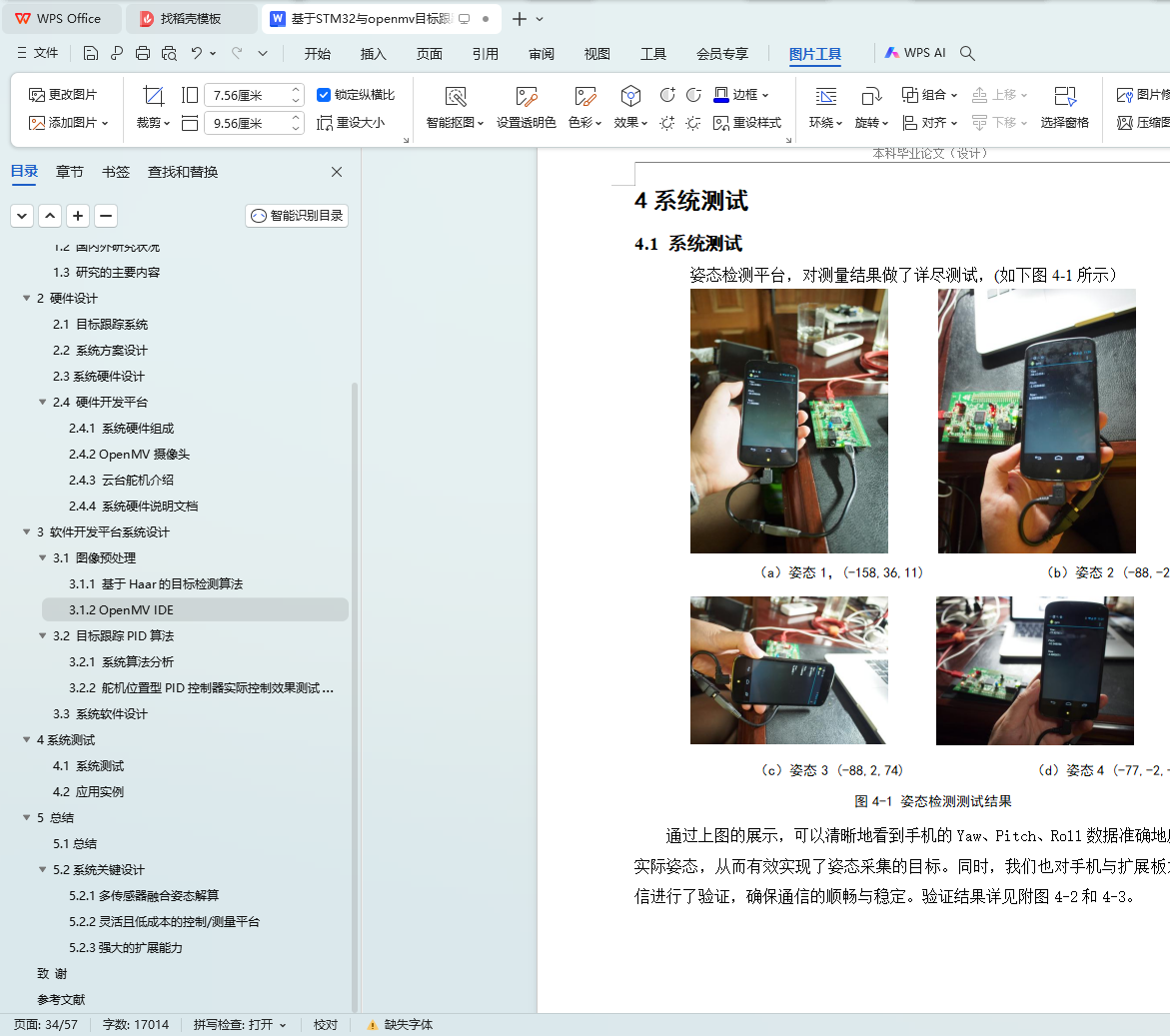The width and height of the screenshot is (1170, 1036).
Task: Jump to '2.4.2 OpenMV 摄像头' heading
Action: click(129, 455)
